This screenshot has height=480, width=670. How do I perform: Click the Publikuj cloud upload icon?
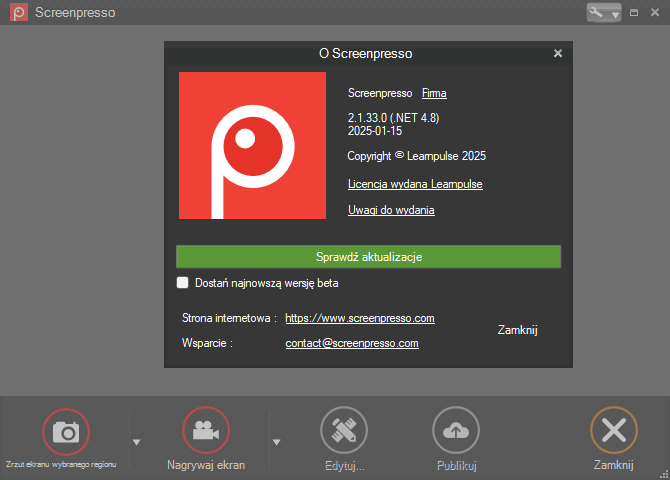tap(456, 430)
